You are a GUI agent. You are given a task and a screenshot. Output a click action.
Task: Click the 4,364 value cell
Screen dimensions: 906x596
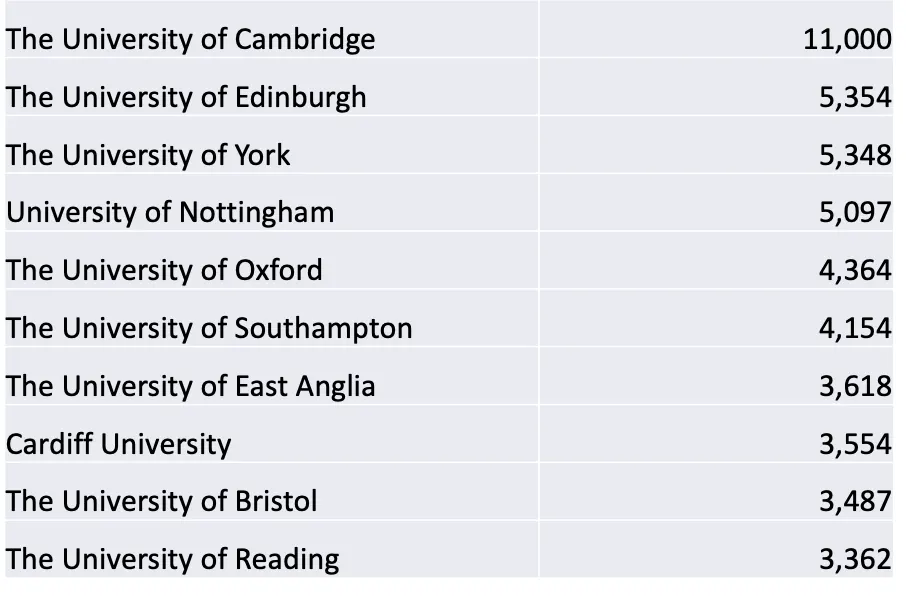[x=716, y=260]
